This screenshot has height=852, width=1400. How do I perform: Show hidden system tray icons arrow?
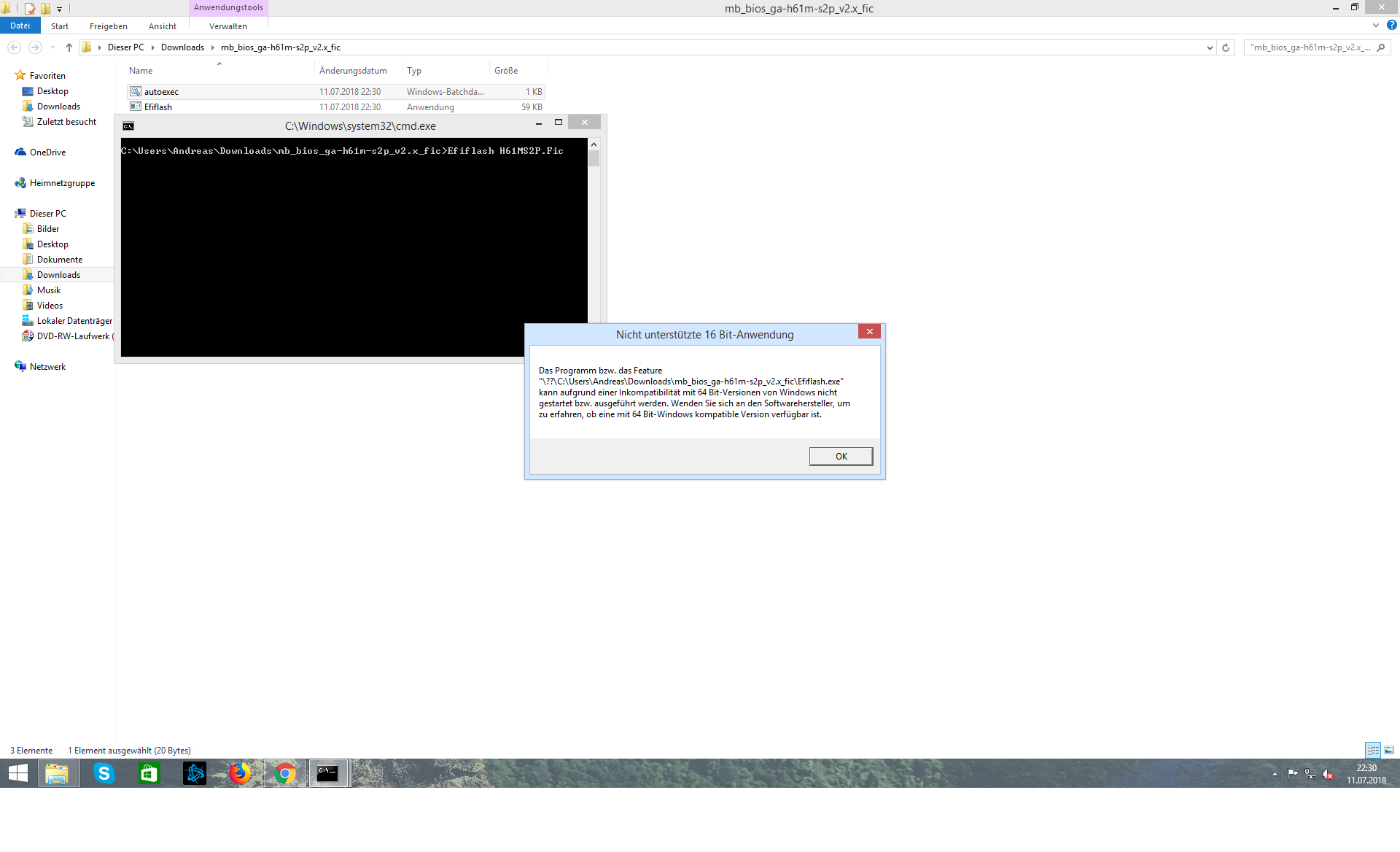pos(1275,774)
